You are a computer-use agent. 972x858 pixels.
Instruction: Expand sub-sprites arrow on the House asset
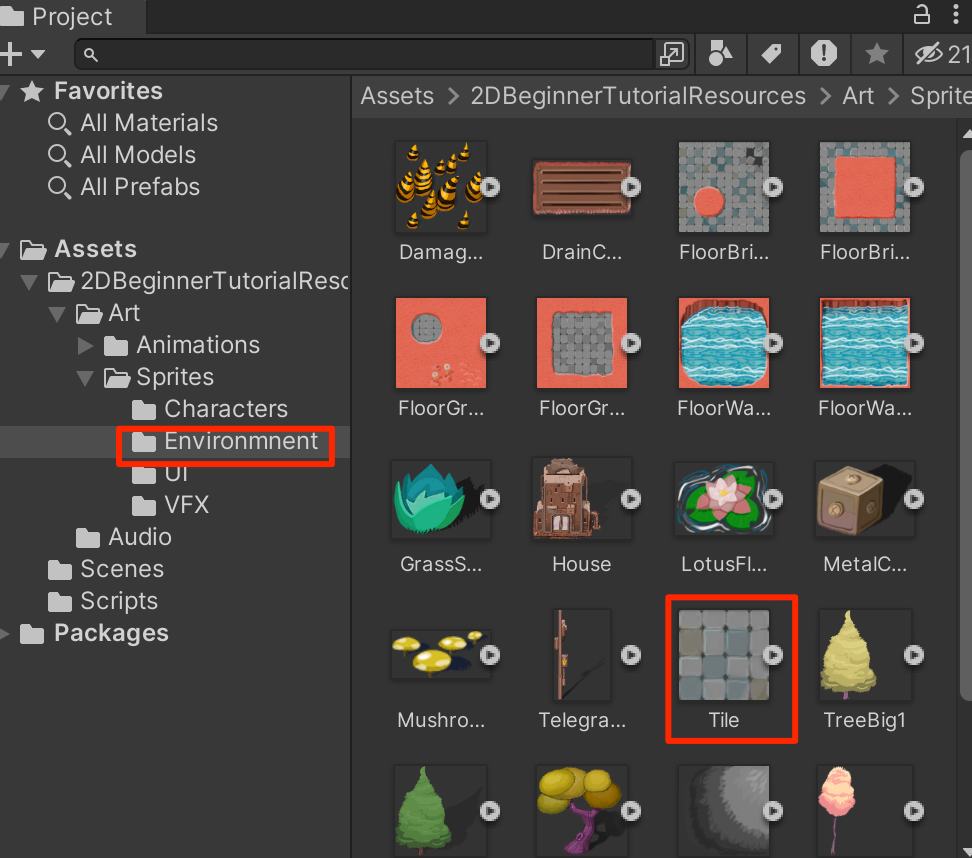[x=631, y=499]
